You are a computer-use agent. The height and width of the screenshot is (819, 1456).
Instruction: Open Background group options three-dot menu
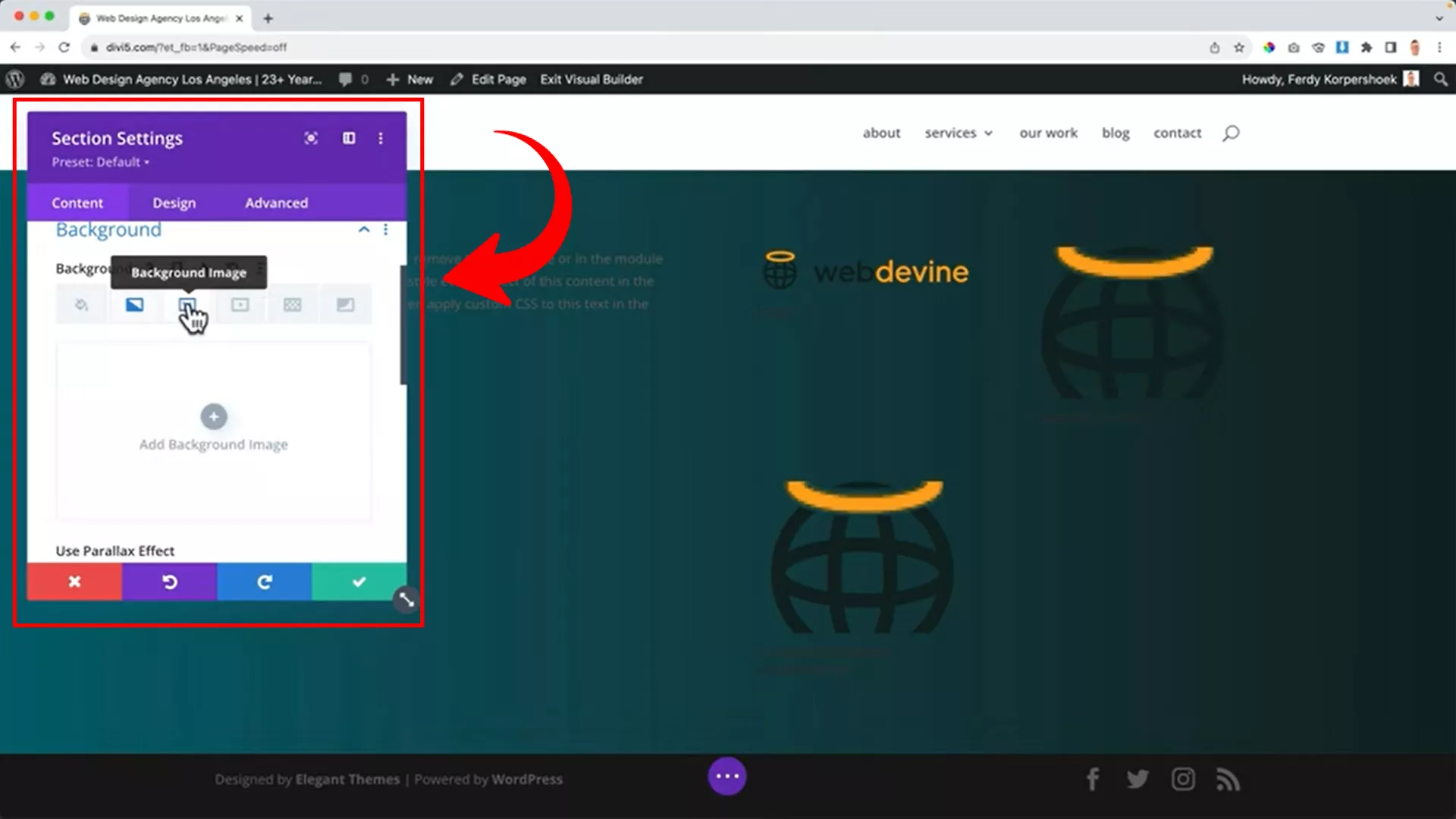tap(386, 229)
